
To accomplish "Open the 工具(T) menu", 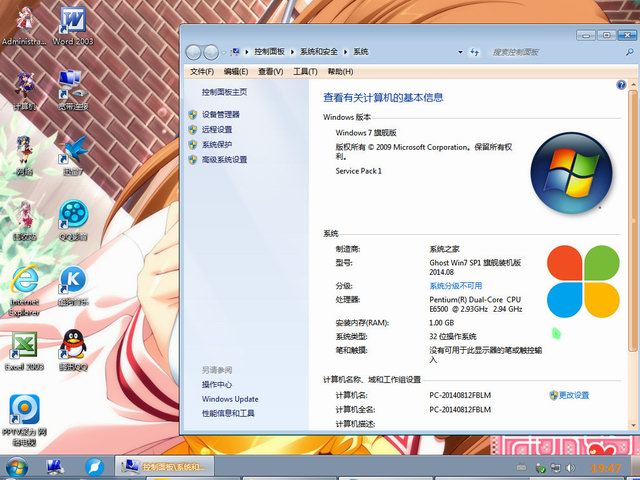I will click(305, 72).
